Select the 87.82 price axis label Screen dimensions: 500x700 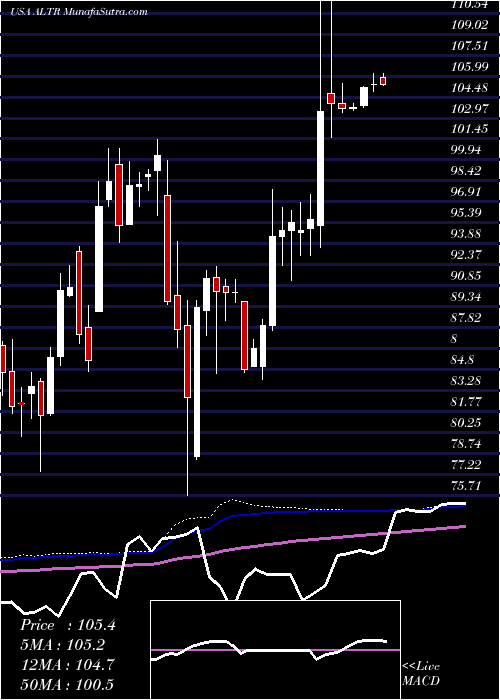point(466,317)
